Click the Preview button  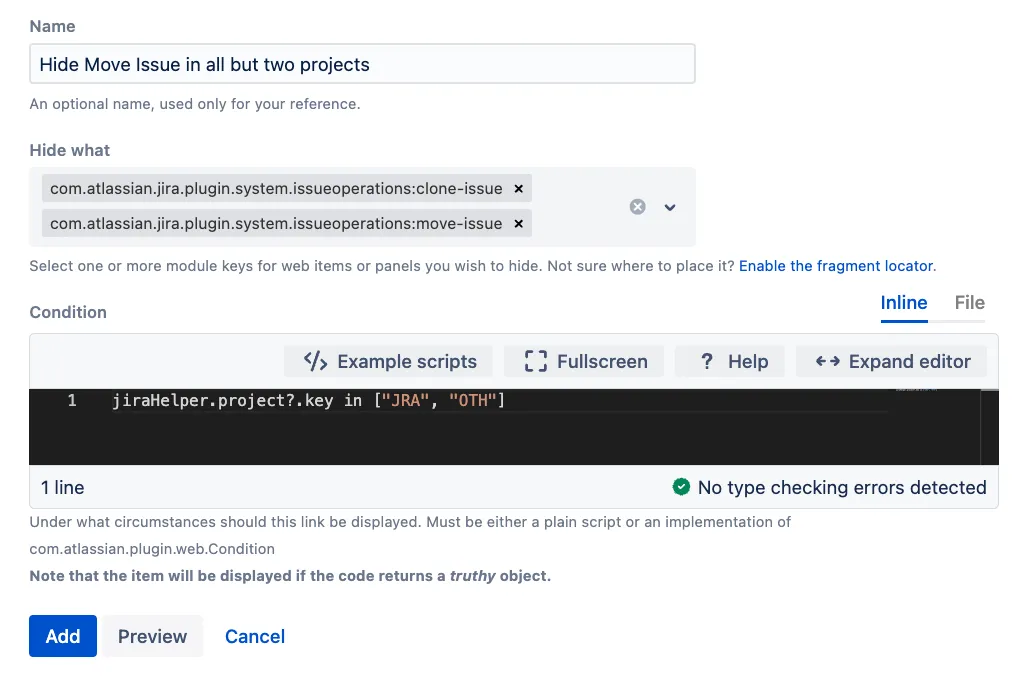pos(152,636)
